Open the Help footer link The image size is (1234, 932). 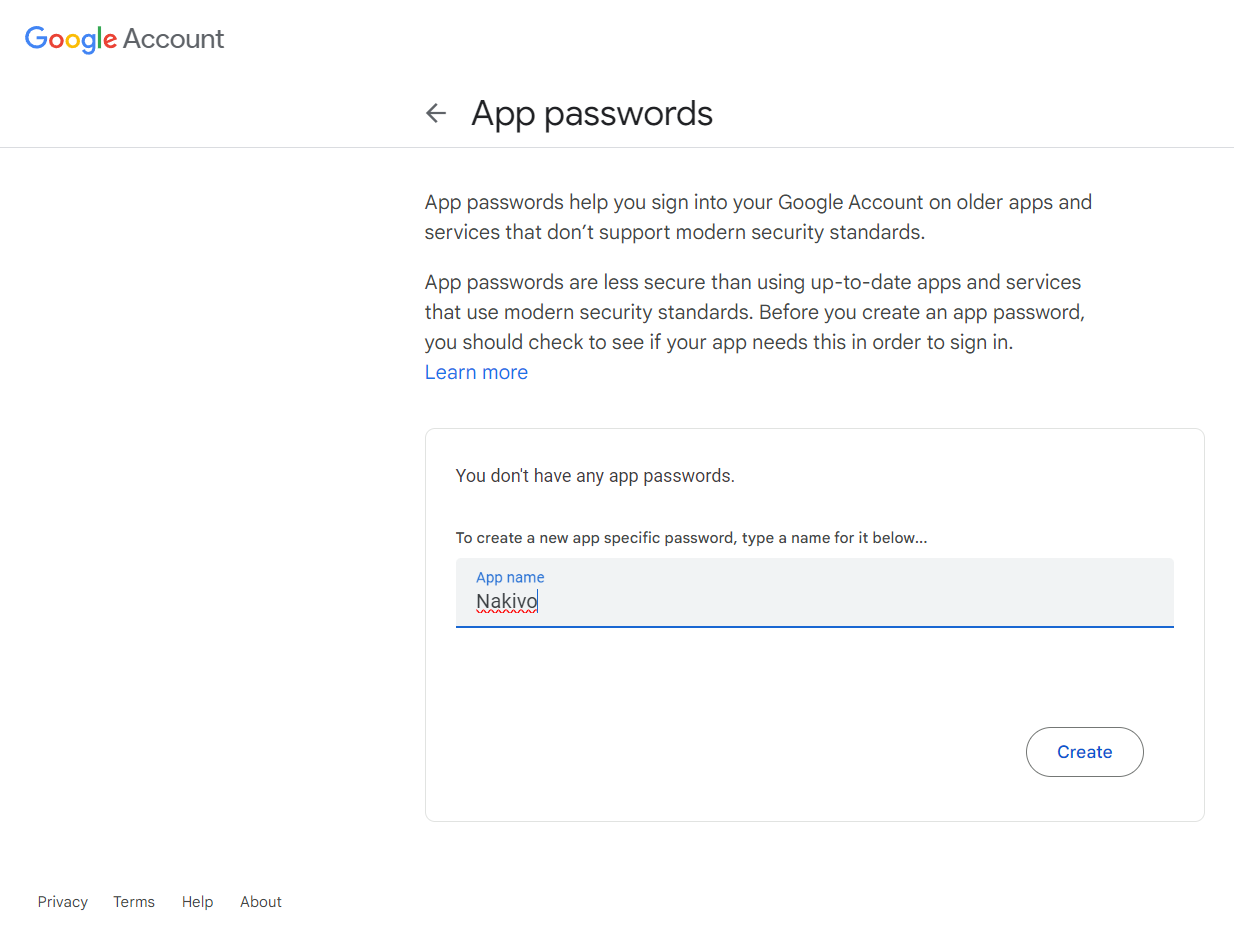pos(197,902)
